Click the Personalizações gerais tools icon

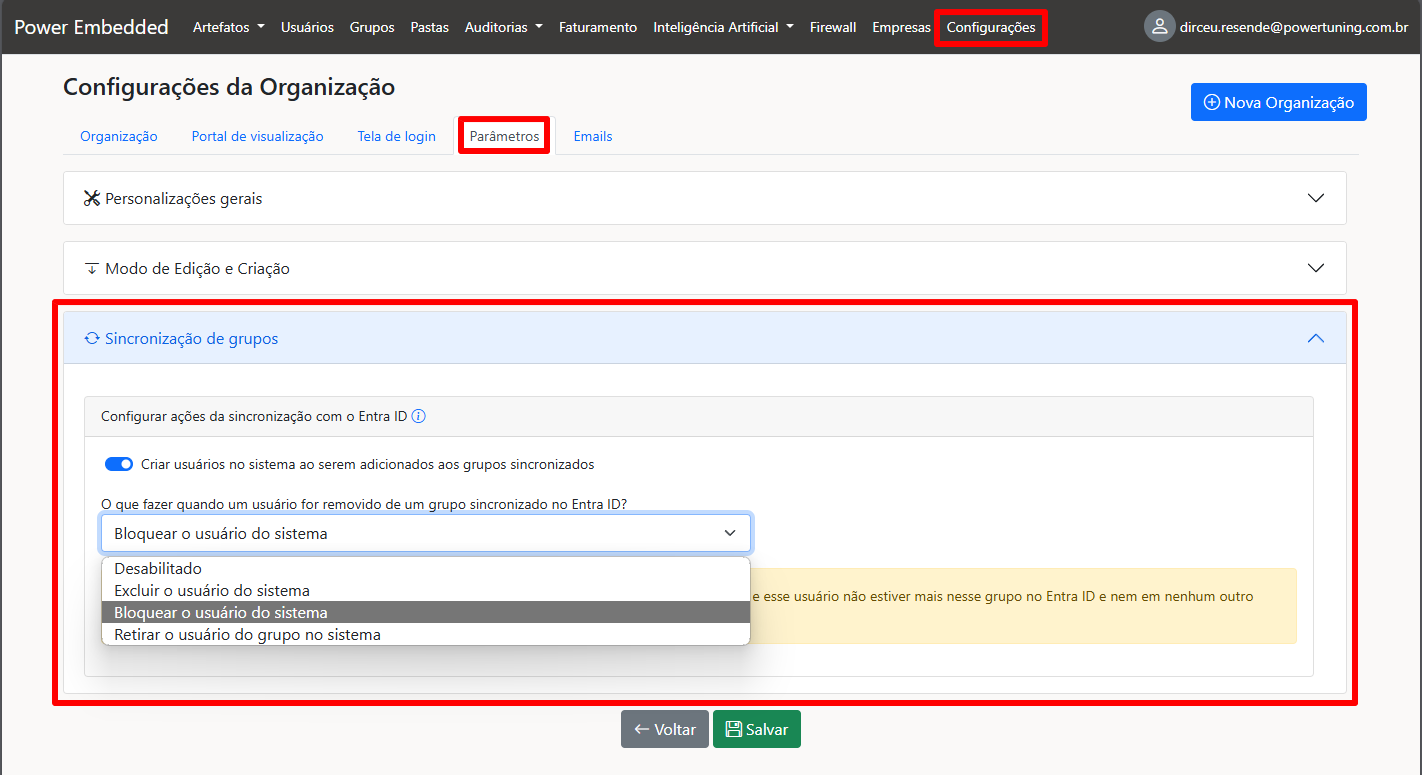(x=92, y=198)
